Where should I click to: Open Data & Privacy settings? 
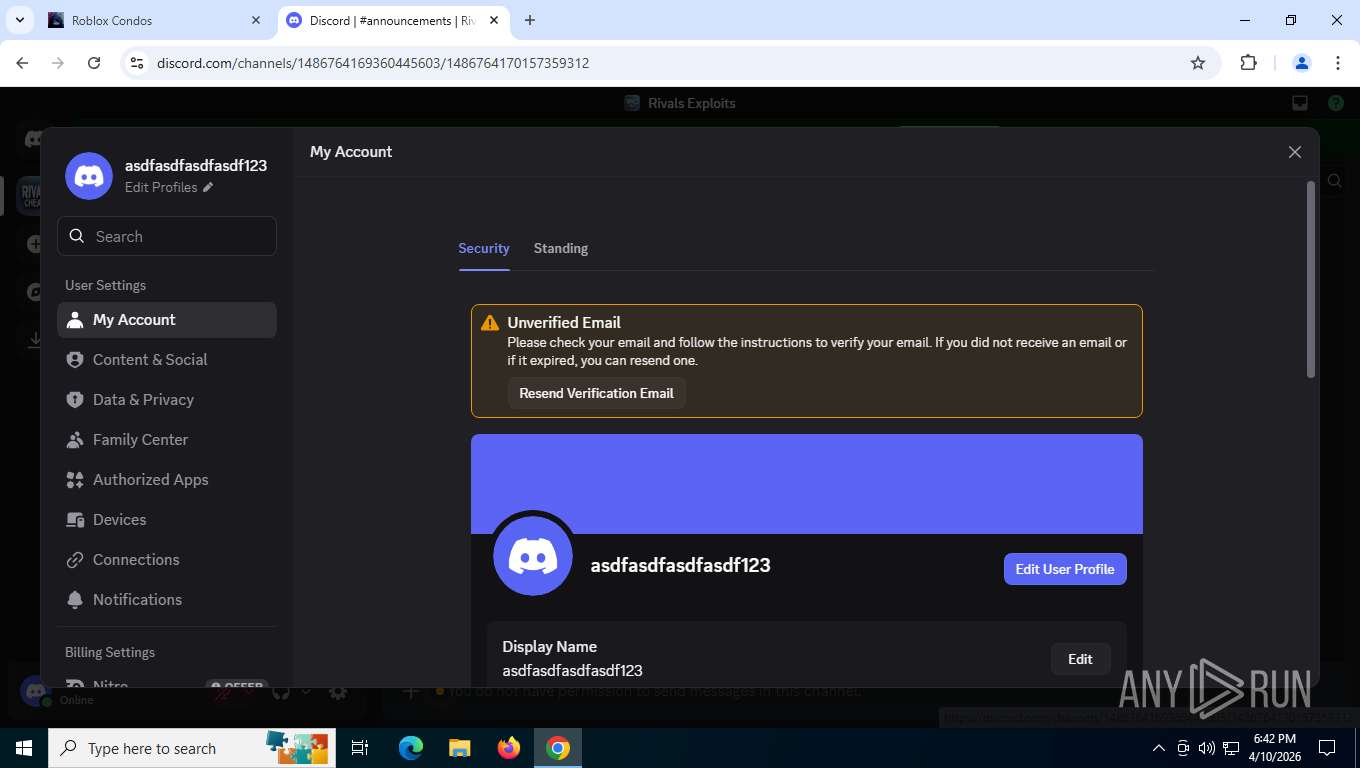tap(166, 400)
